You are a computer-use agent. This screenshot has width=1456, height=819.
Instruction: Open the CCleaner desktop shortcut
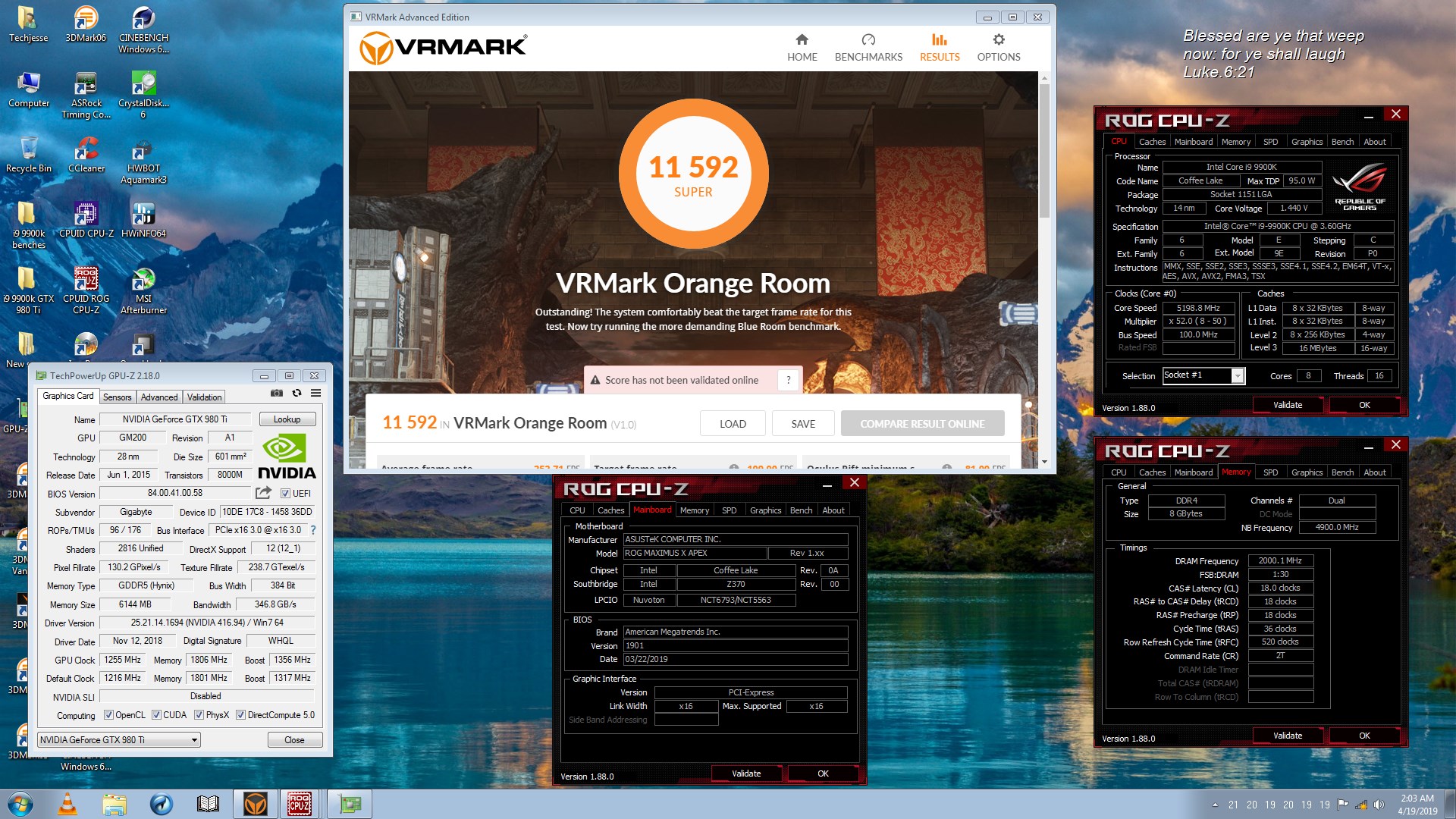coord(86,155)
